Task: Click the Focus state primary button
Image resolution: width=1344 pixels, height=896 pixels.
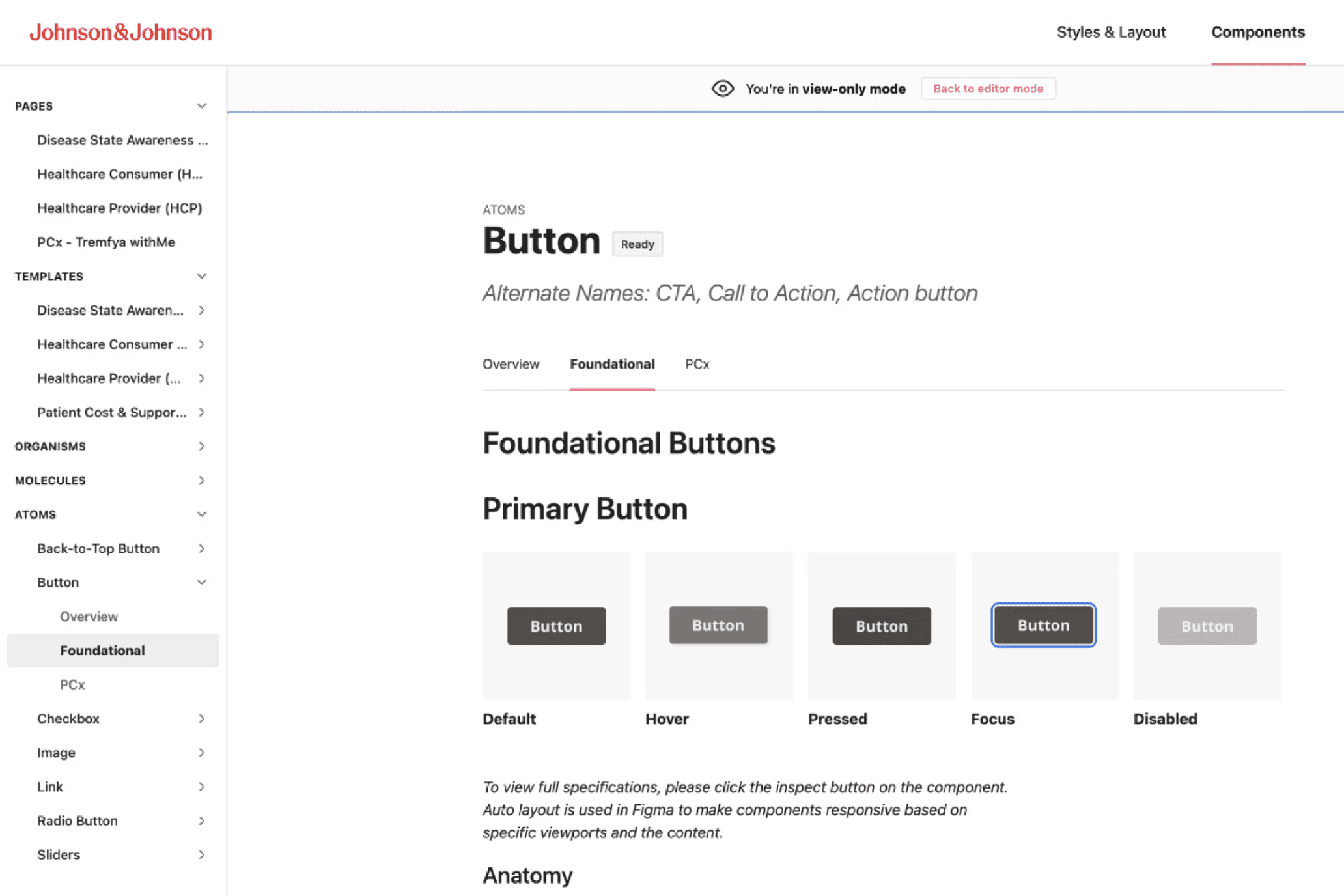Action: point(1043,625)
